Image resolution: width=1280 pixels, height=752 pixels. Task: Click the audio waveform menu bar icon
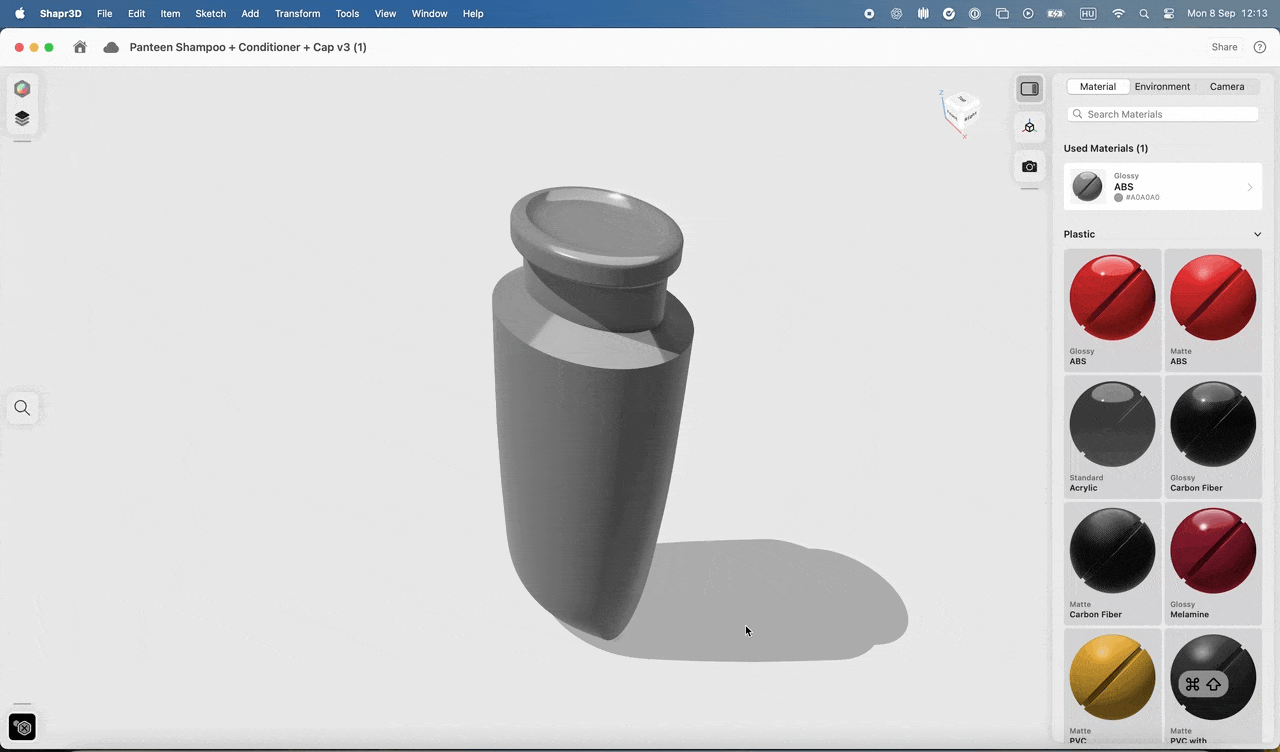coord(923,13)
